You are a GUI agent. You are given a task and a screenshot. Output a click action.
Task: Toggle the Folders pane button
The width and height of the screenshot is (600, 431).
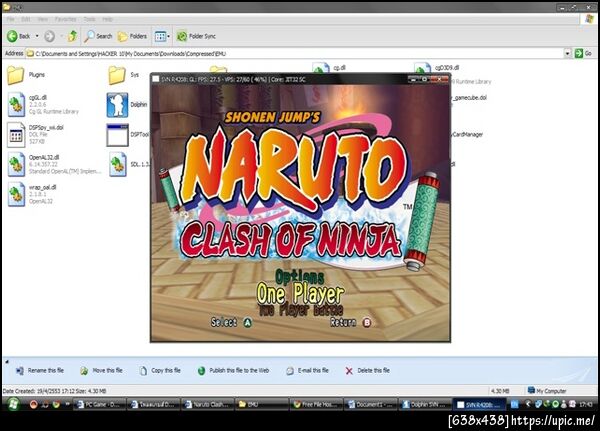click(x=132, y=36)
